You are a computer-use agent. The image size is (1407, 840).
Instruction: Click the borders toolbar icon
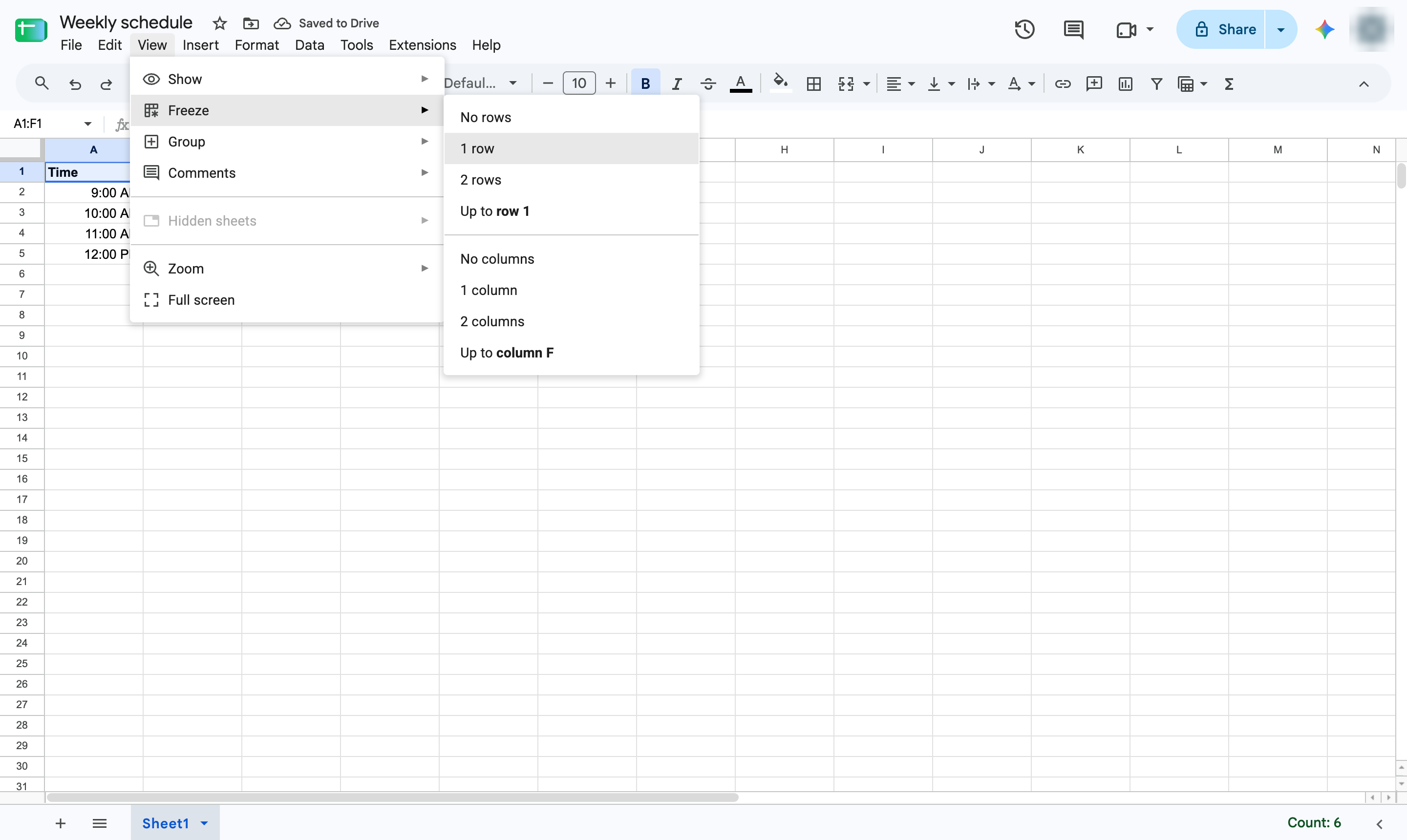coord(813,84)
